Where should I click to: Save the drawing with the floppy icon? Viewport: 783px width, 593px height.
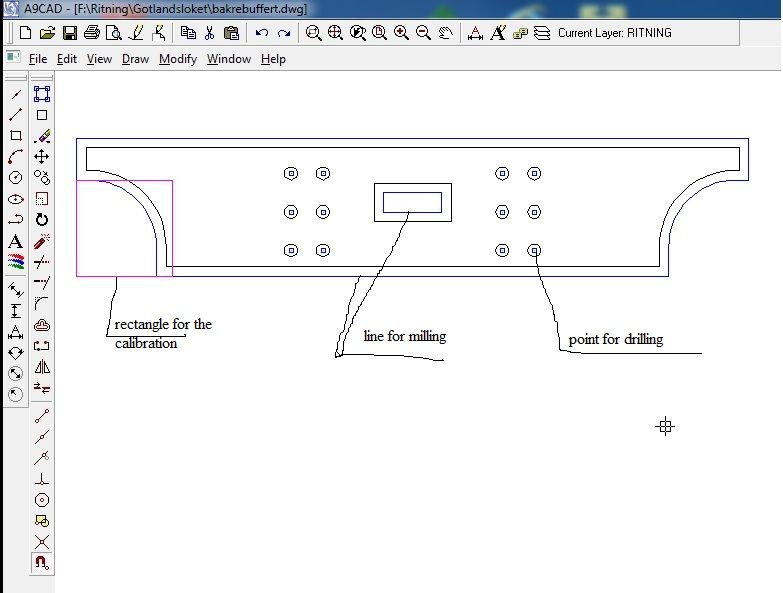pyautogui.click(x=69, y=33)
